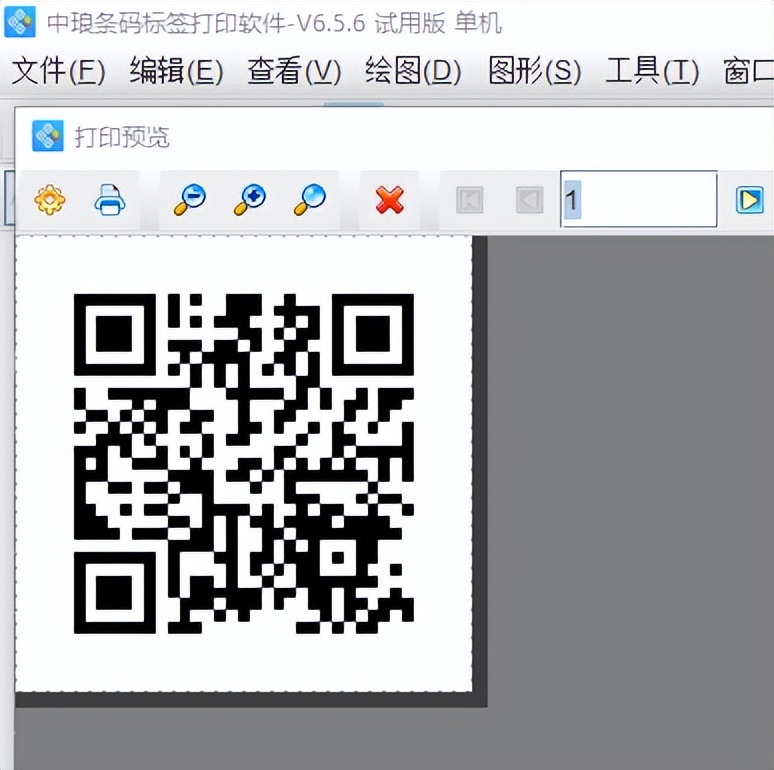774x770 pixels.
Task: Click the app logo in the main title bar
Action: click(20, 22)
